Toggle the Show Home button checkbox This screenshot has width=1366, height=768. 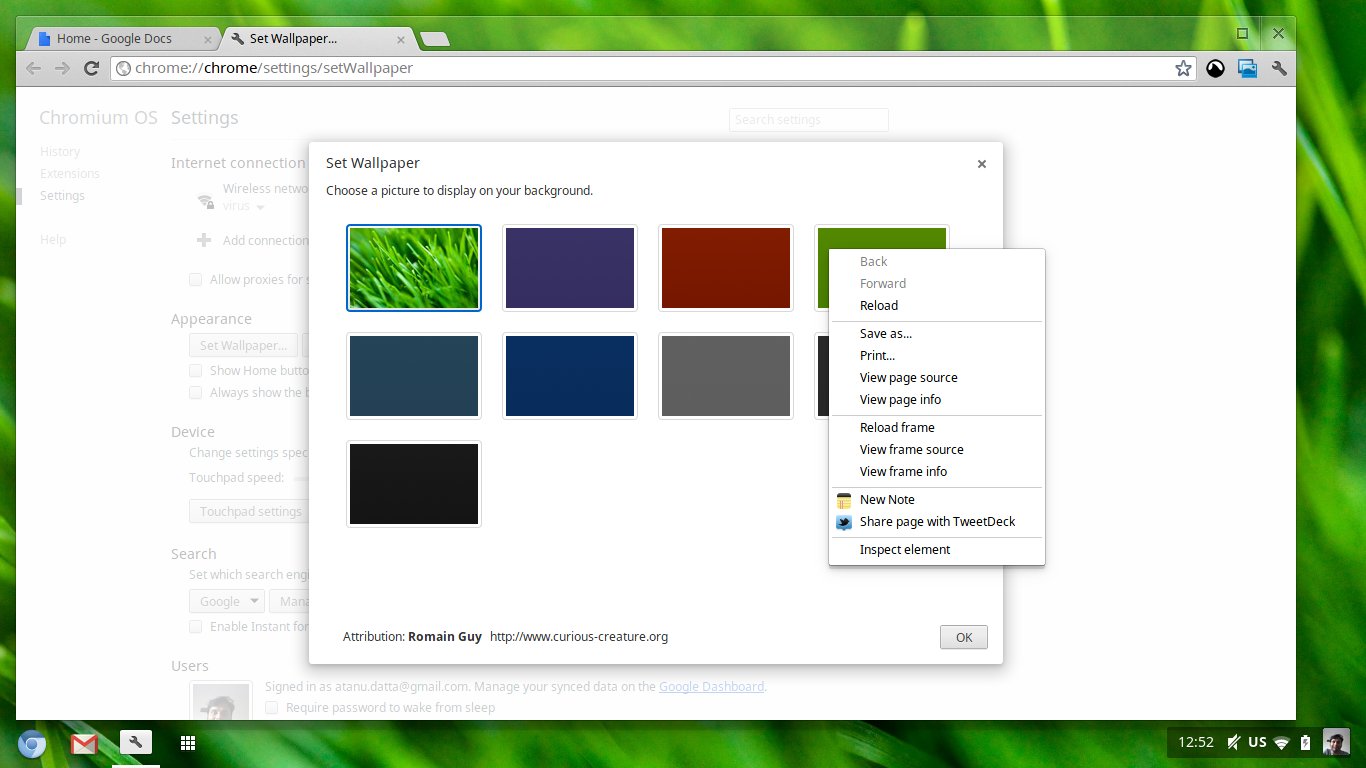[x=196, y=371]
